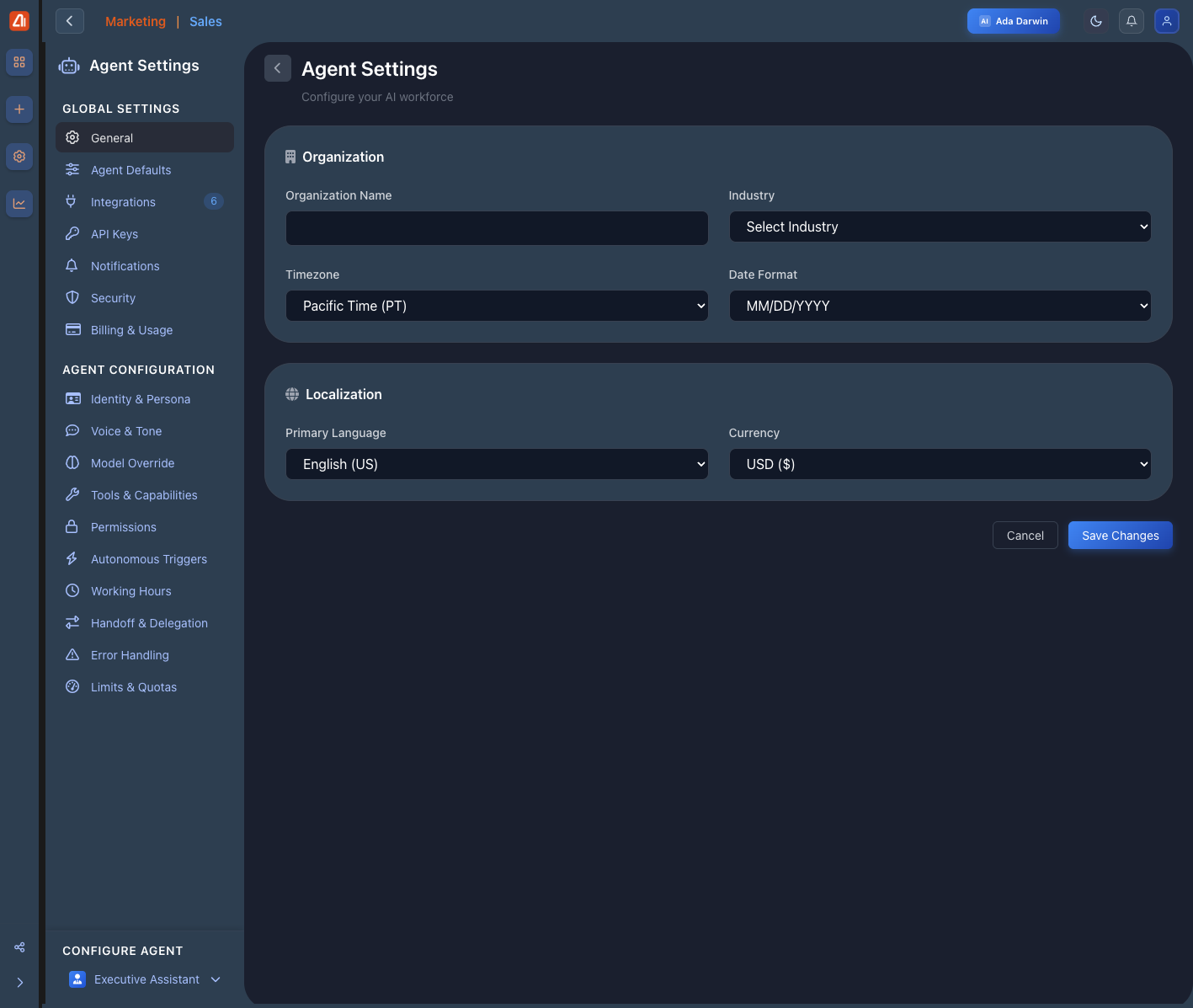Open Limits & Quotas settings
The width and height of the screenshot is (1193, 1008).
pyautogui.click(x=145, y=687)
